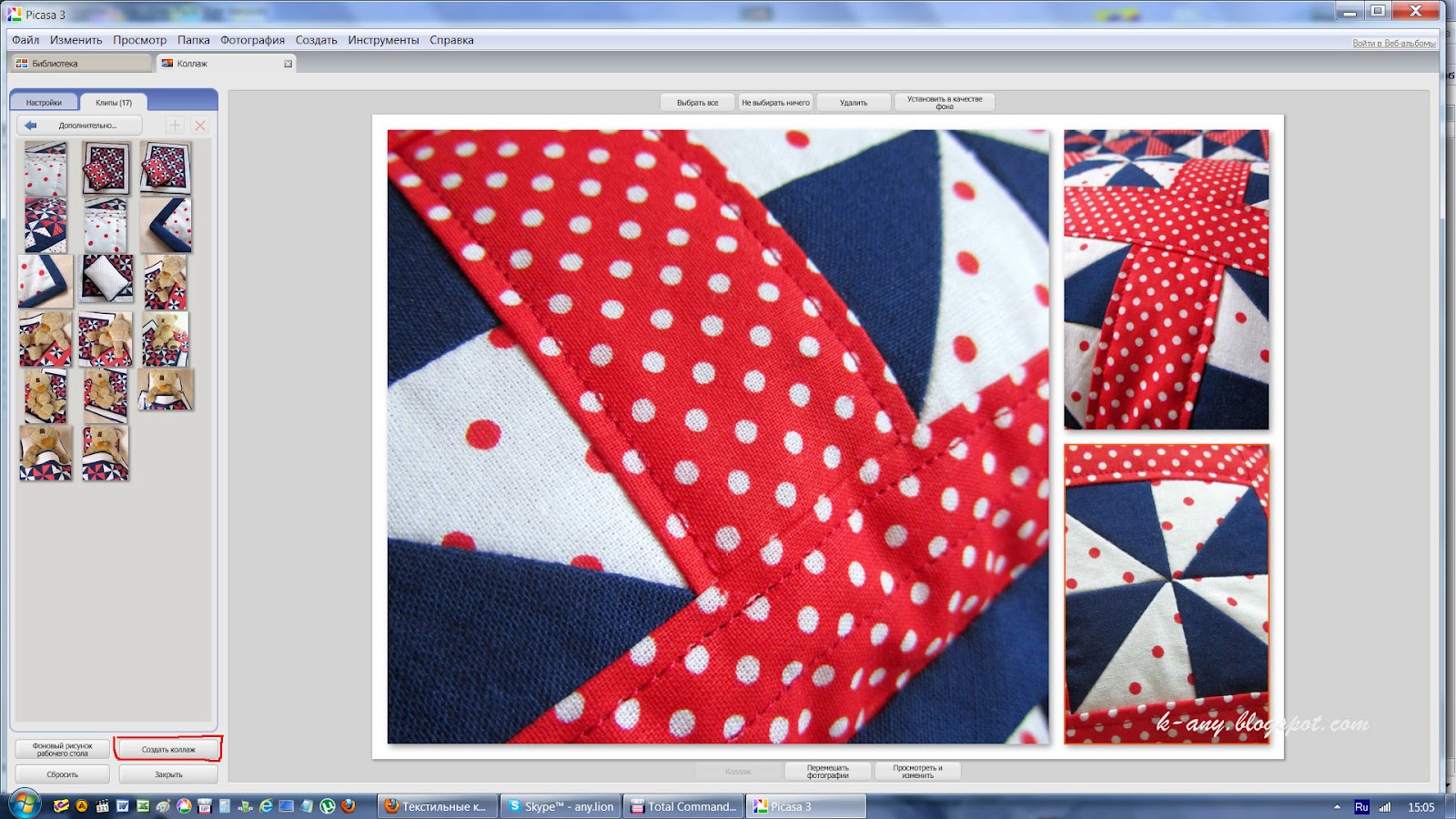This screenshot has width=1456, height=819.
Task: Close the Коллаж tab with its X
Action: pyautogui.click(x=288, y=64)
